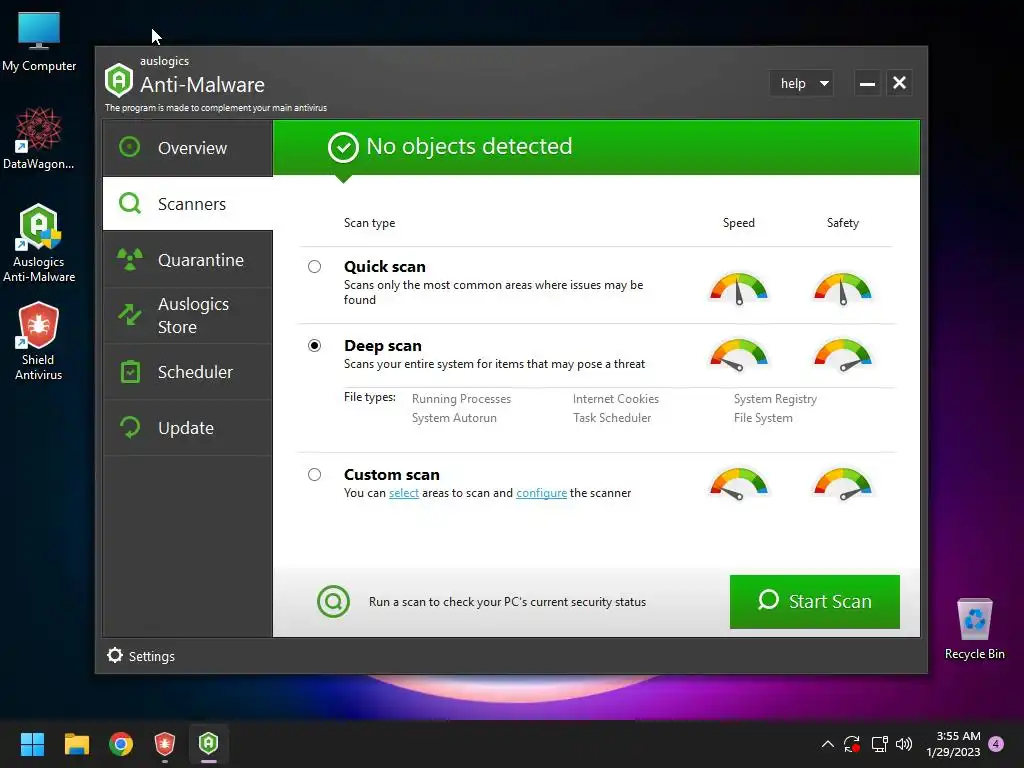Click the checkmark icon beside No objects detected

(343, 147)
